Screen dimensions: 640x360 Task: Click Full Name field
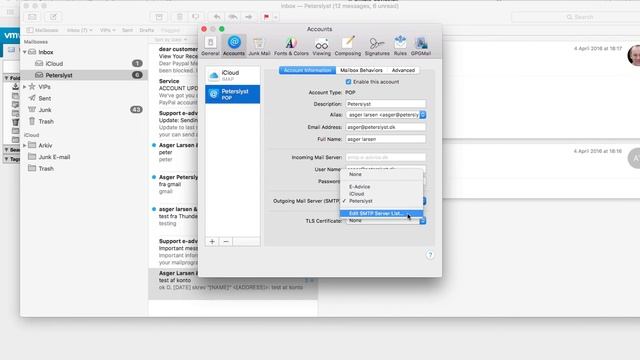[x=386, y=139]
